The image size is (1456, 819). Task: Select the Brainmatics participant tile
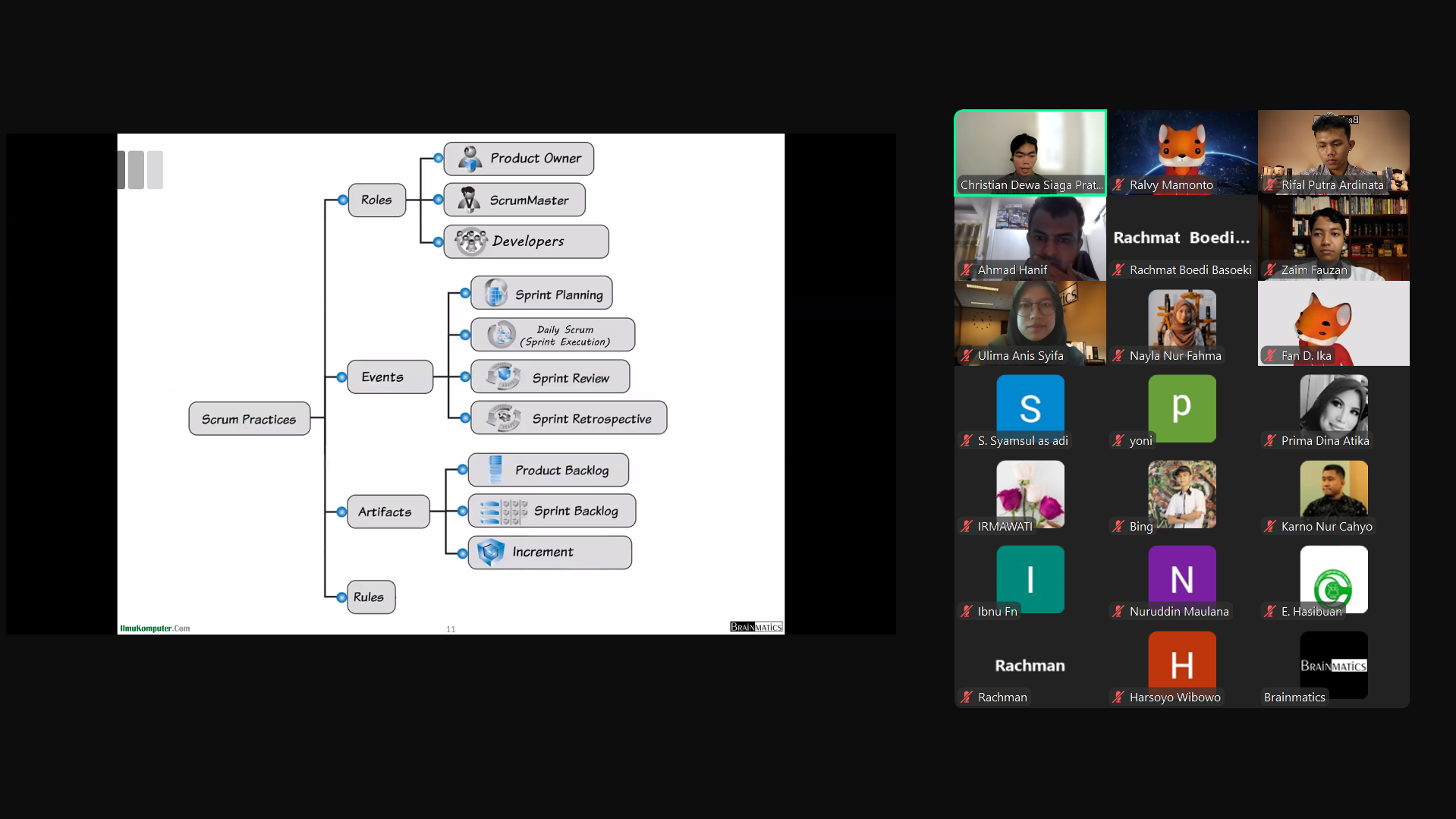pos(1333,667)
